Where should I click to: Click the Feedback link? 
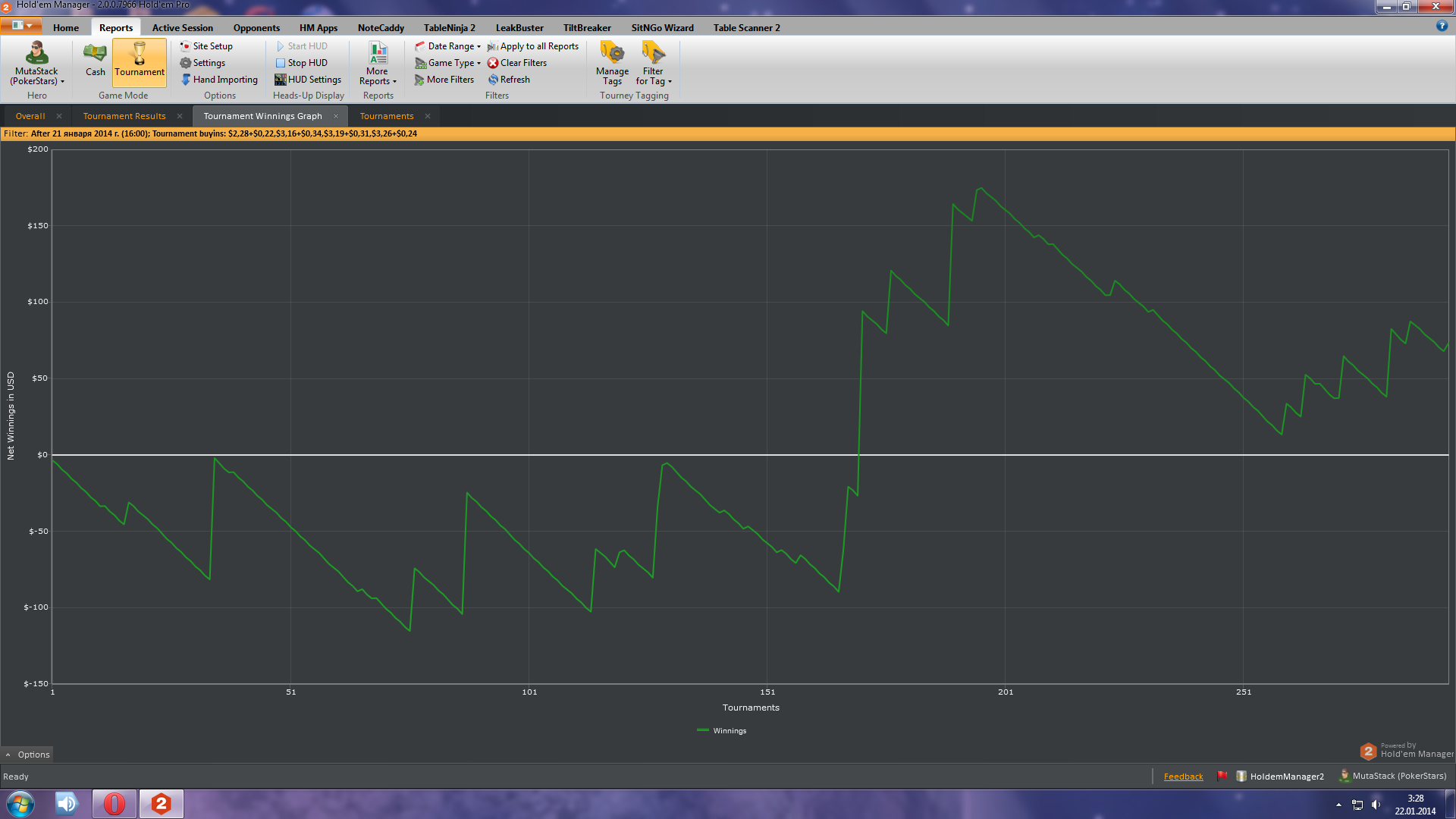click(1183, 777)
